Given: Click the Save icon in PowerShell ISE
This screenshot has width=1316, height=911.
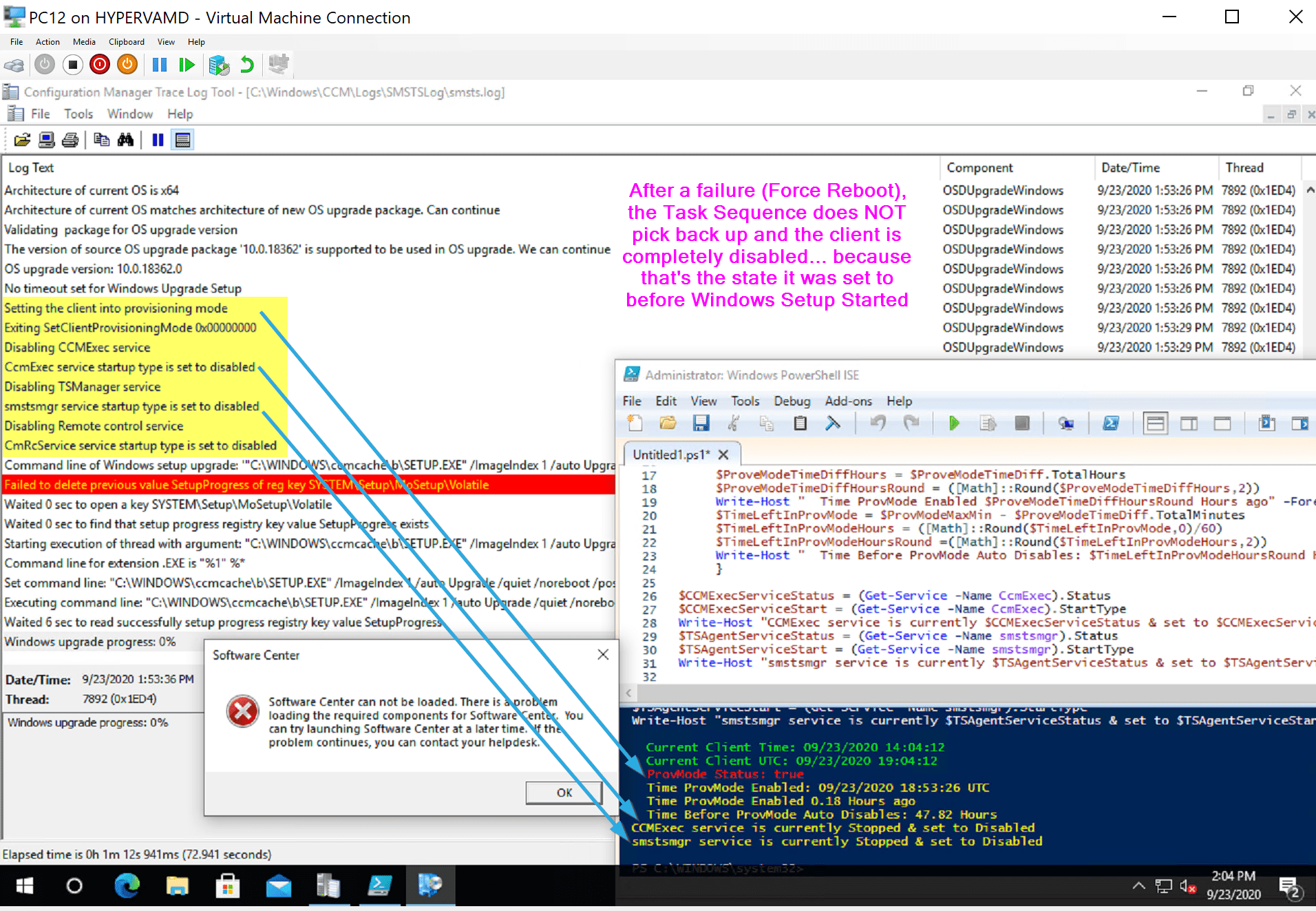Looking at the screenshot, I should click(701, 423).
